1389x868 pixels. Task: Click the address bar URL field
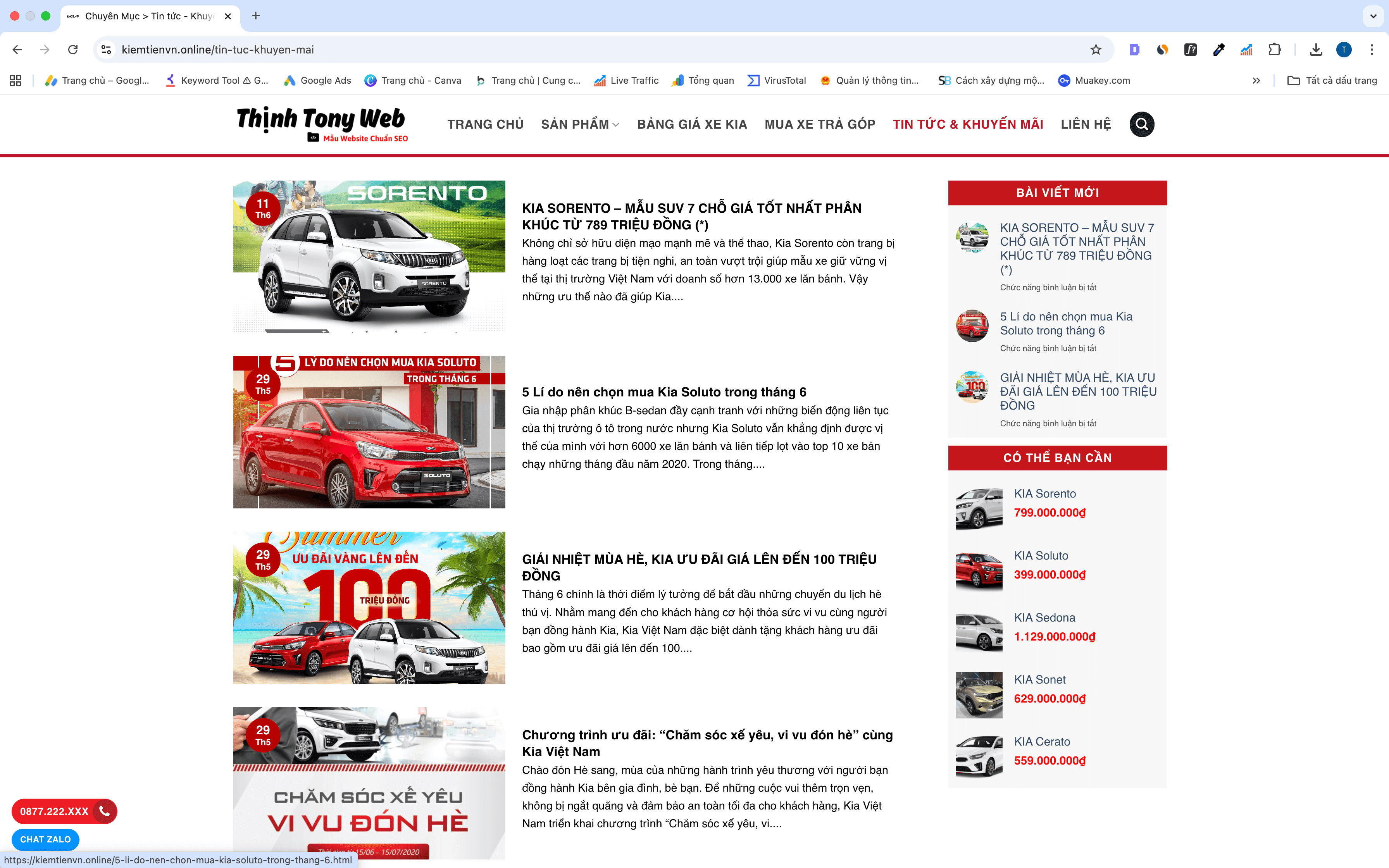pyautogui.click(x=574, y=50)
